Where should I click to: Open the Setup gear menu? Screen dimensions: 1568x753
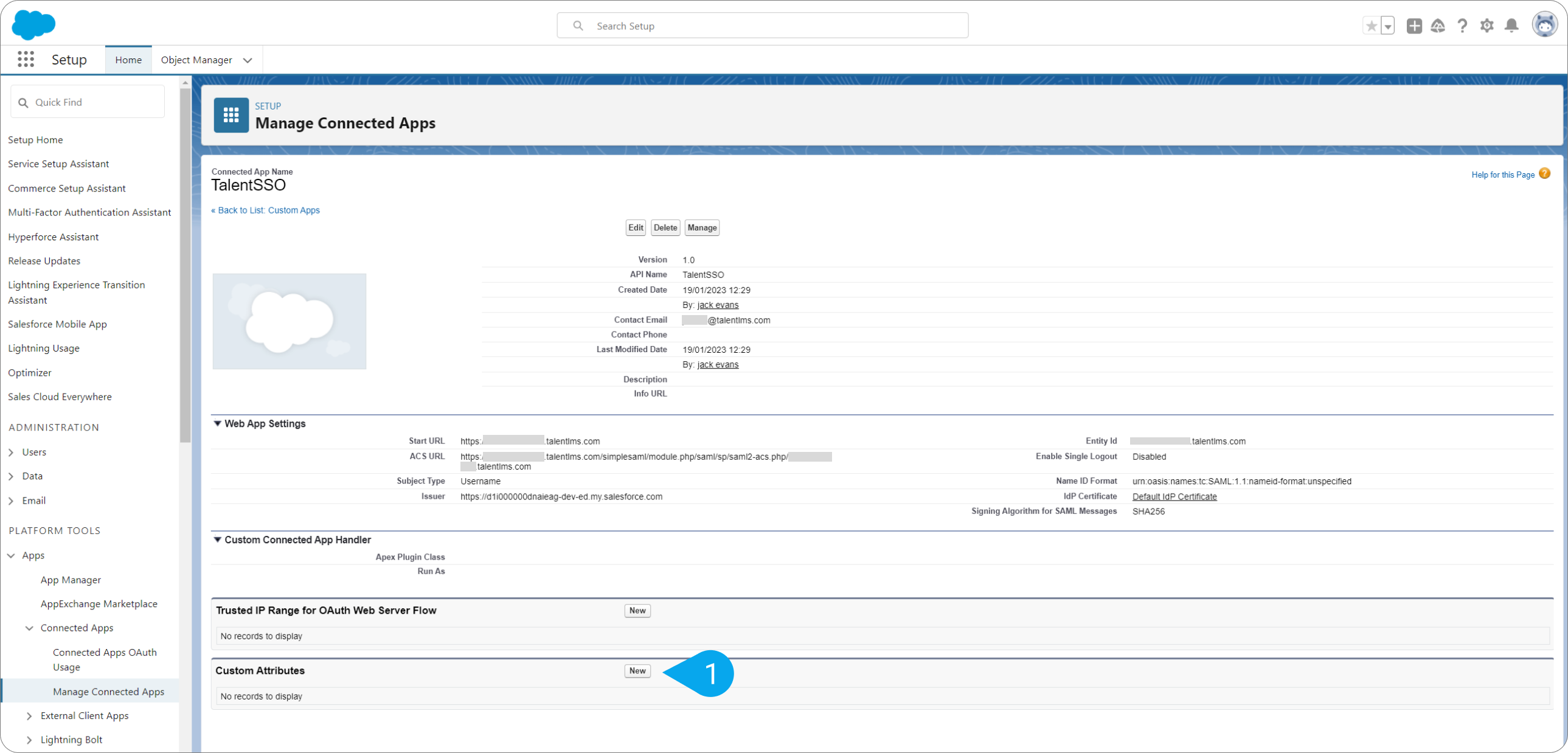pos(1487,26)
